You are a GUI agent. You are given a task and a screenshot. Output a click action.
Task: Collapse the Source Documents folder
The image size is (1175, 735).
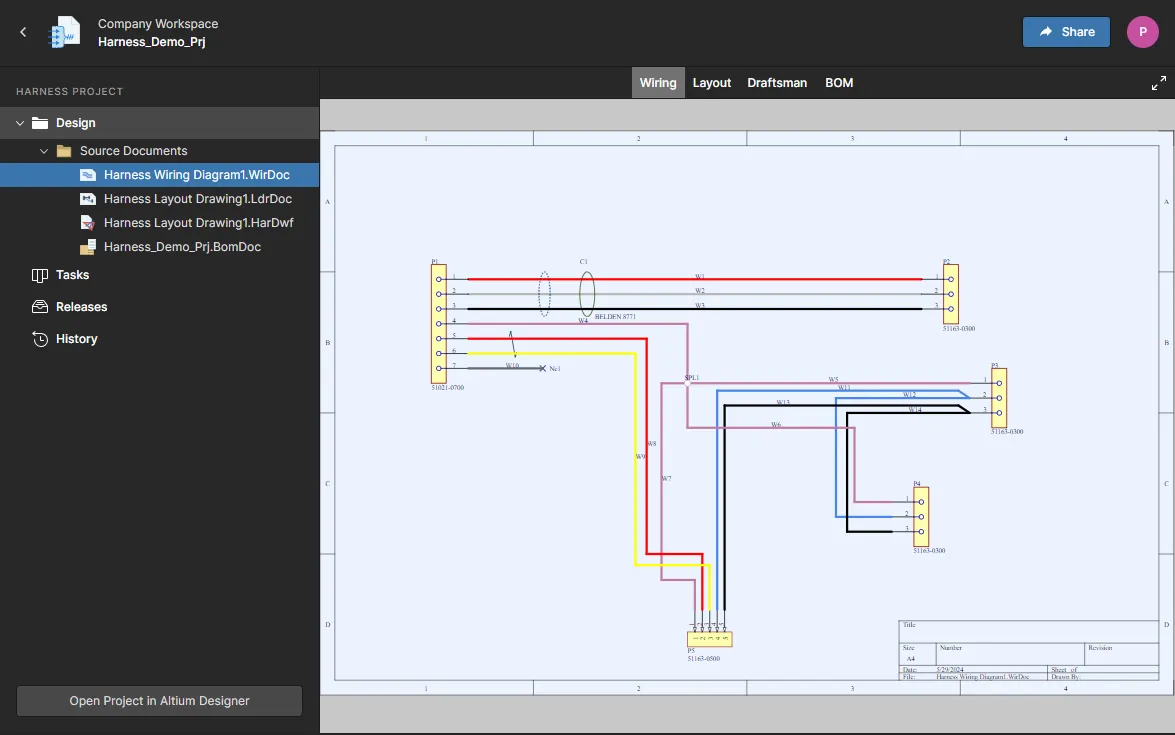(x=44, y=151)
